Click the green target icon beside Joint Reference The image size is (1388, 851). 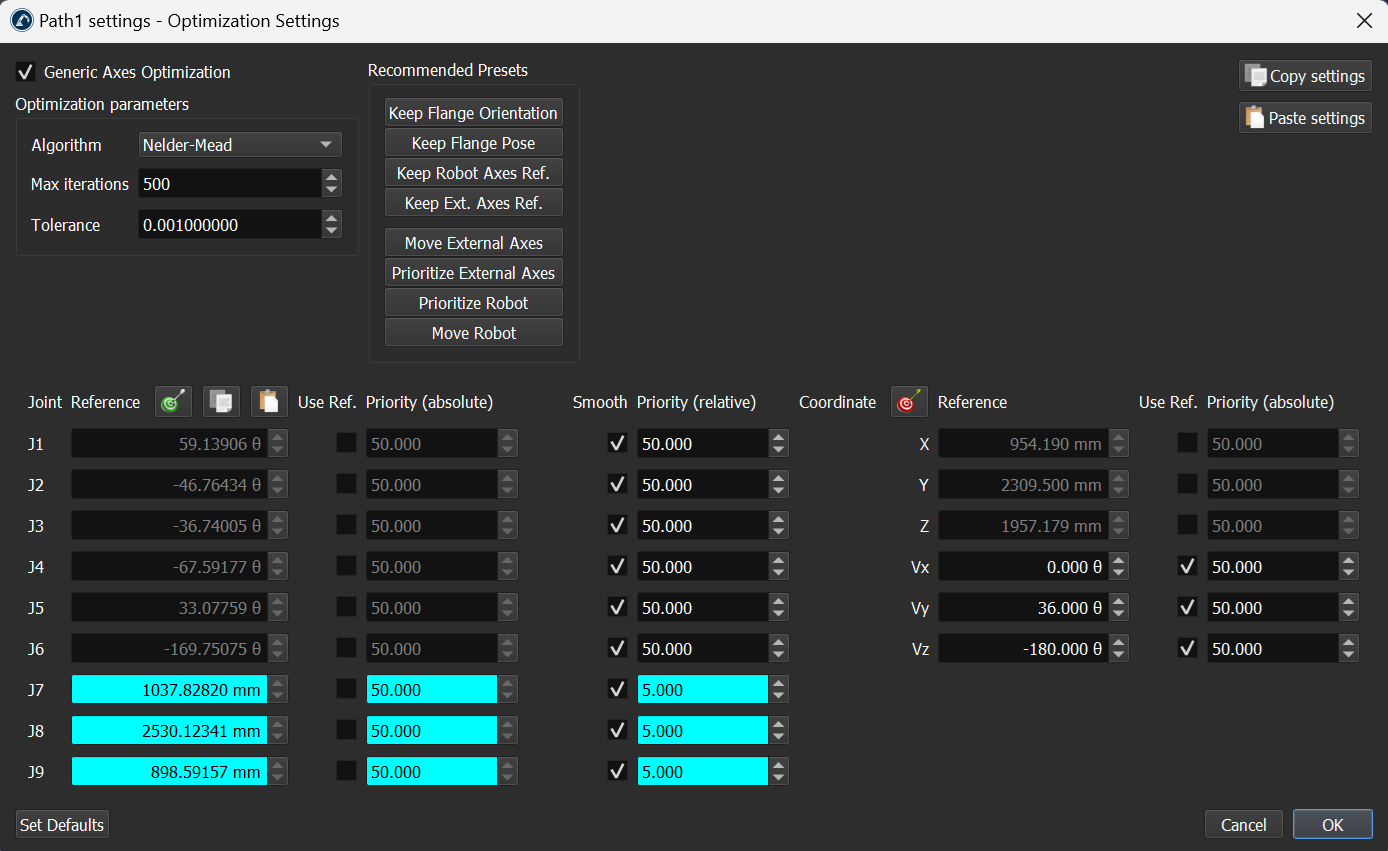coord(173,402)
